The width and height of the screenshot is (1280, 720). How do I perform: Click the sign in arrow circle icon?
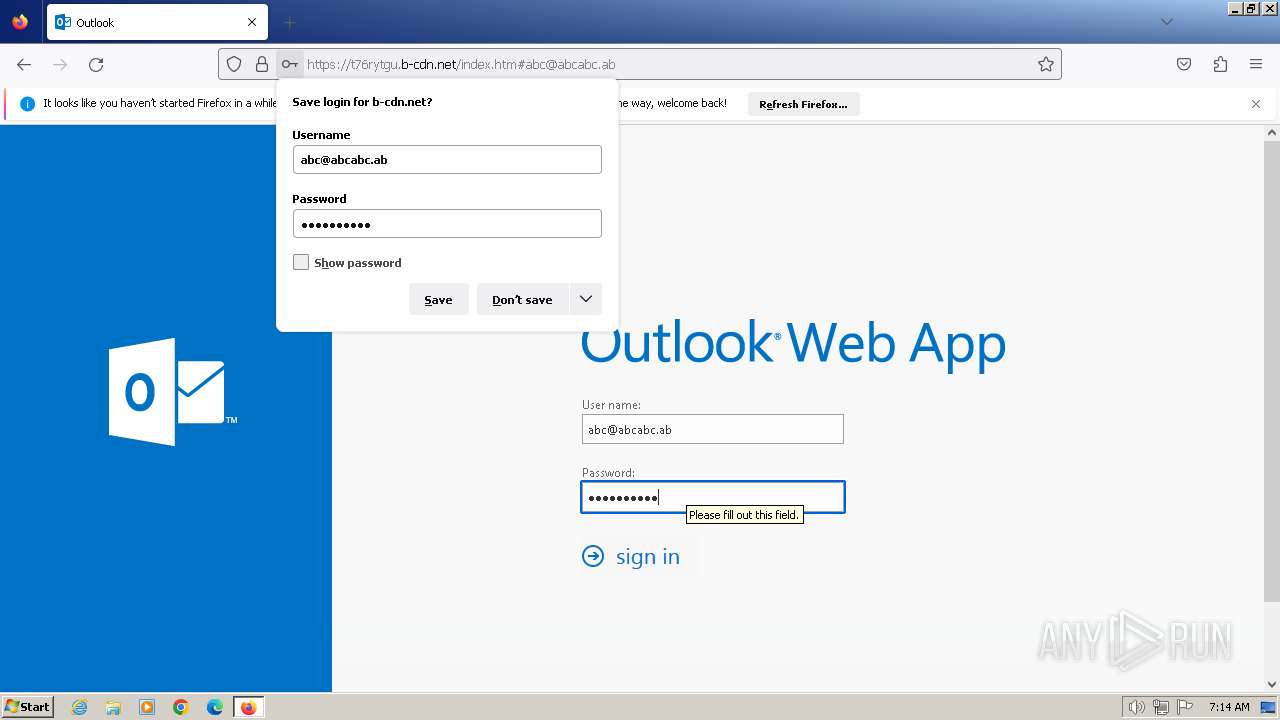(593, 556)
